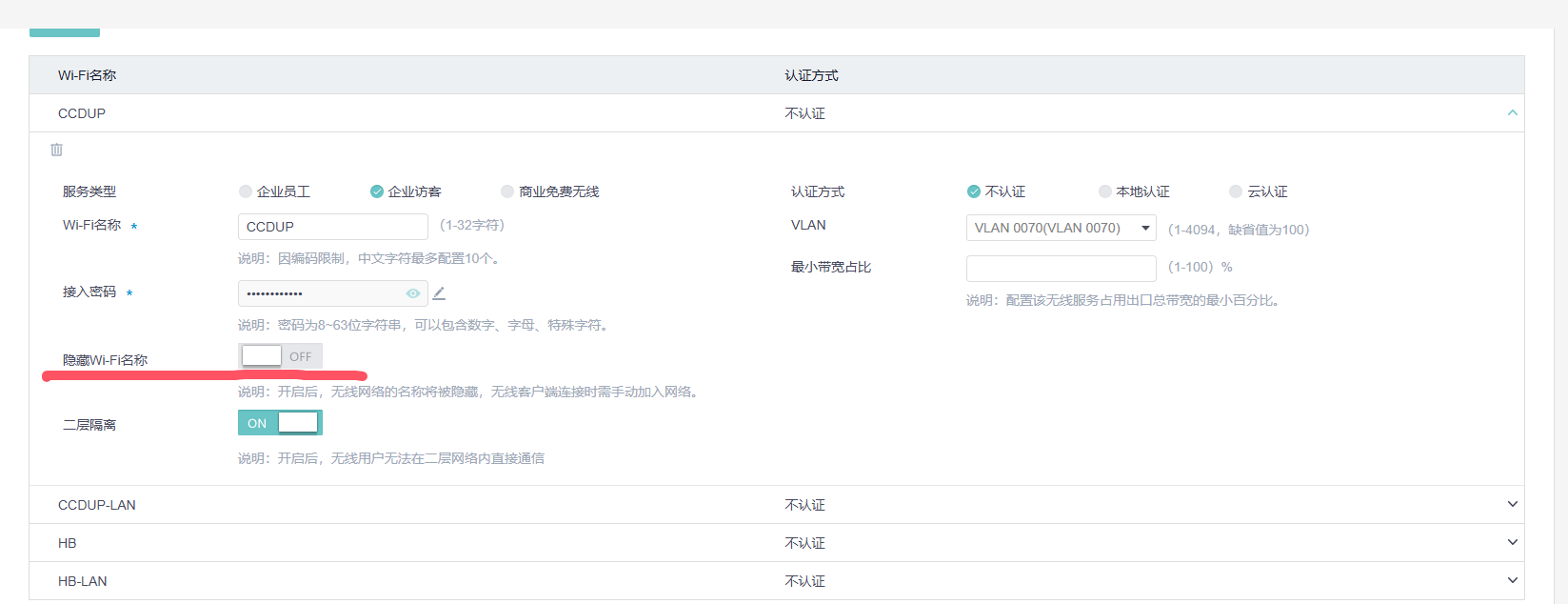
Task: Open the VLAN 0070 dropdown
Action: 1062,228
